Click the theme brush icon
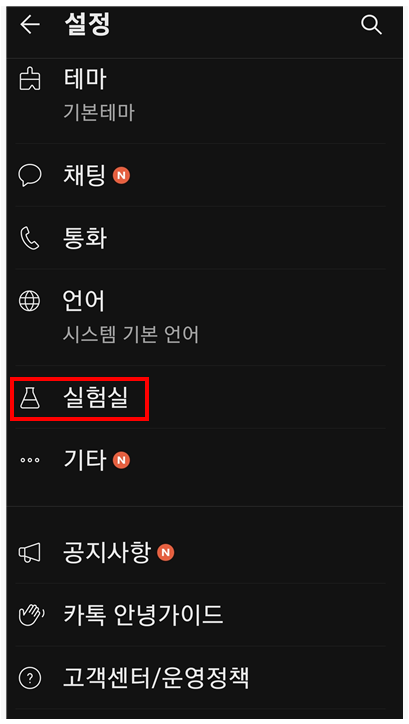This screenshot has width=409, height=724. click(30, 79)
